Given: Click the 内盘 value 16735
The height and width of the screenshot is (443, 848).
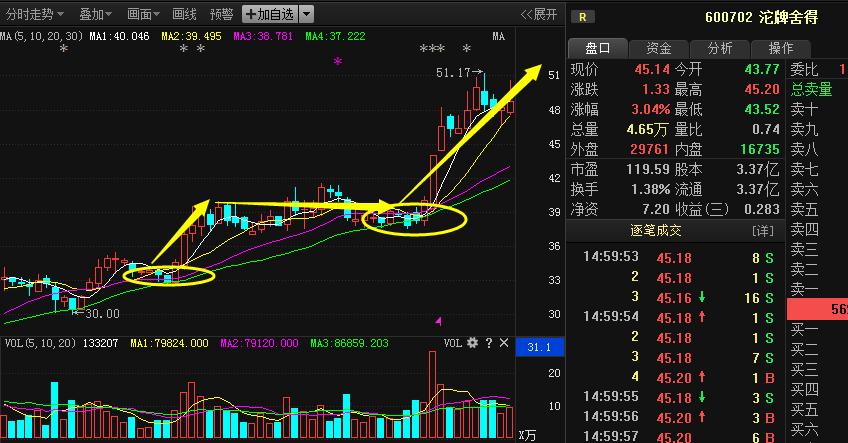Looking at the screenshot, I should point(760,149).
